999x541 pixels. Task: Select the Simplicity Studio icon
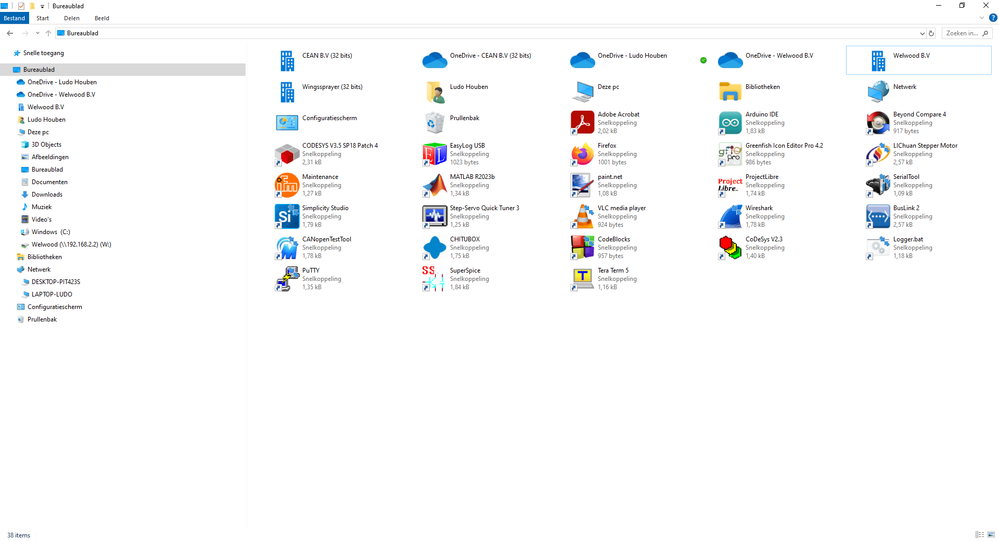click(287, 216)
